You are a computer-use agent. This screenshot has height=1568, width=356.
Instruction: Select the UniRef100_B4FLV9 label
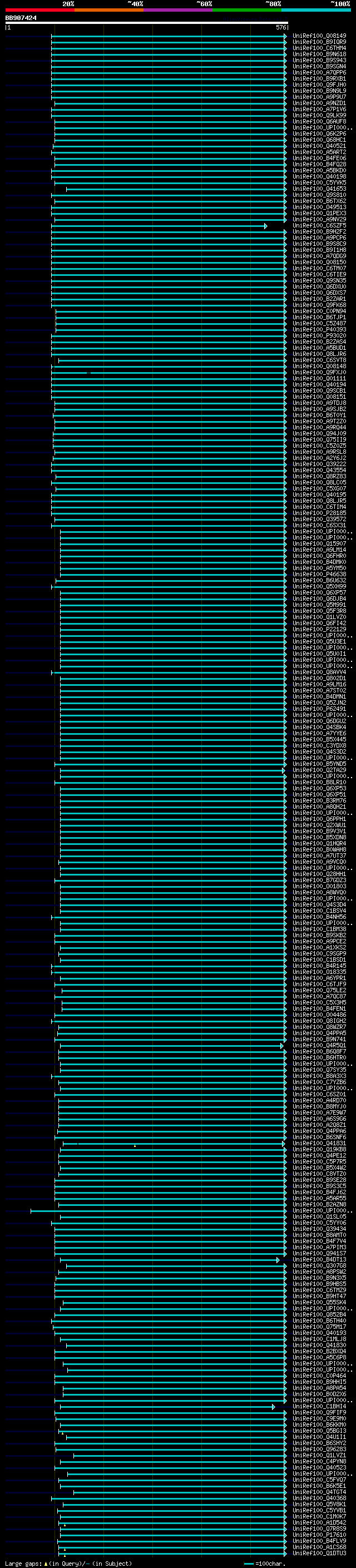319,1541
